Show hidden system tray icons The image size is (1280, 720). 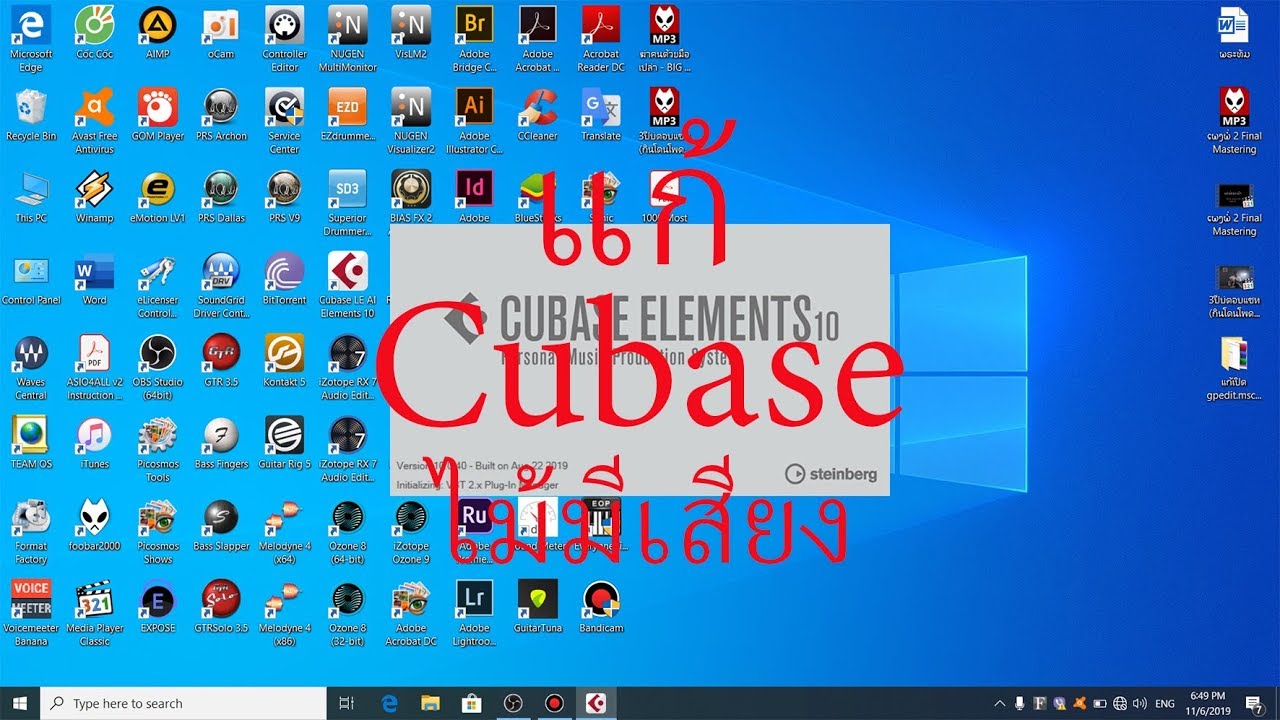998,703
